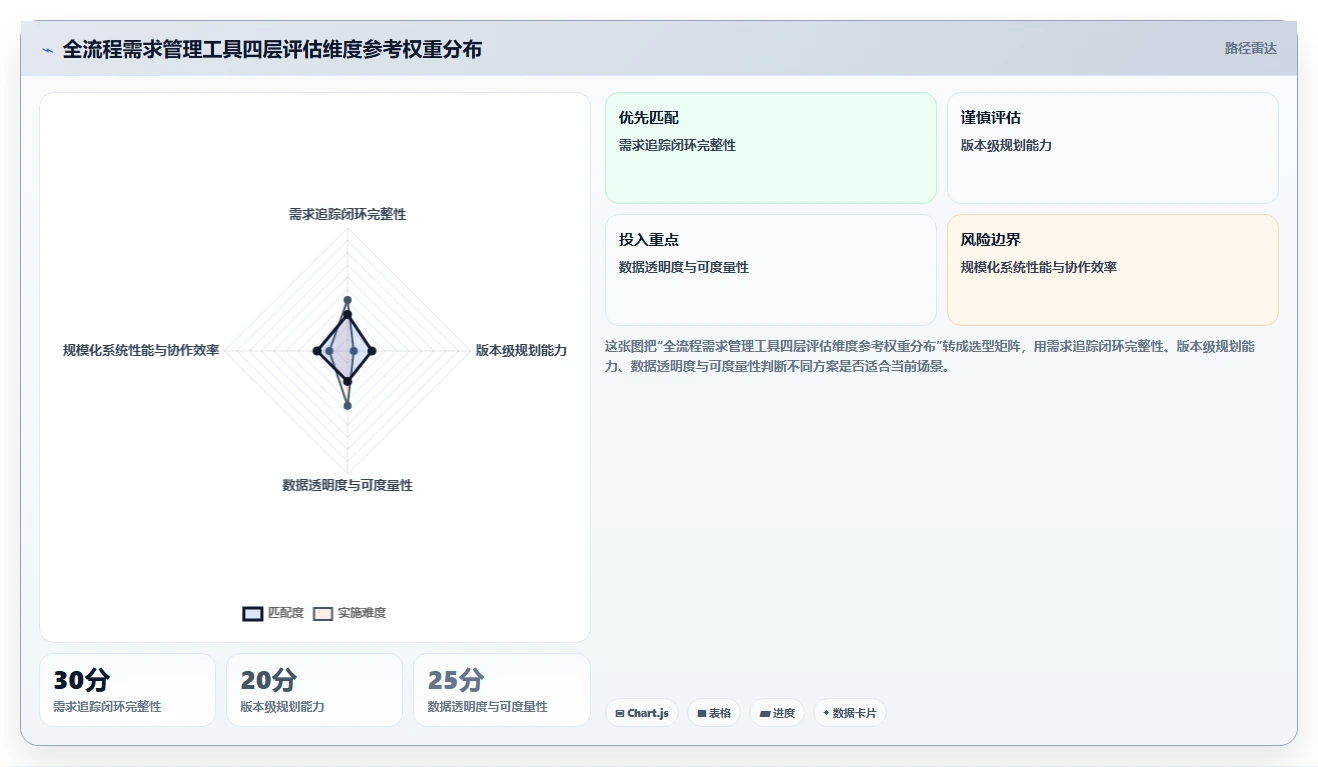This screenshot has height=767, width=1318.
Task: Toggle the 实施难度 legend swatch
Action: pyautogui.click(x=323, y=613)
